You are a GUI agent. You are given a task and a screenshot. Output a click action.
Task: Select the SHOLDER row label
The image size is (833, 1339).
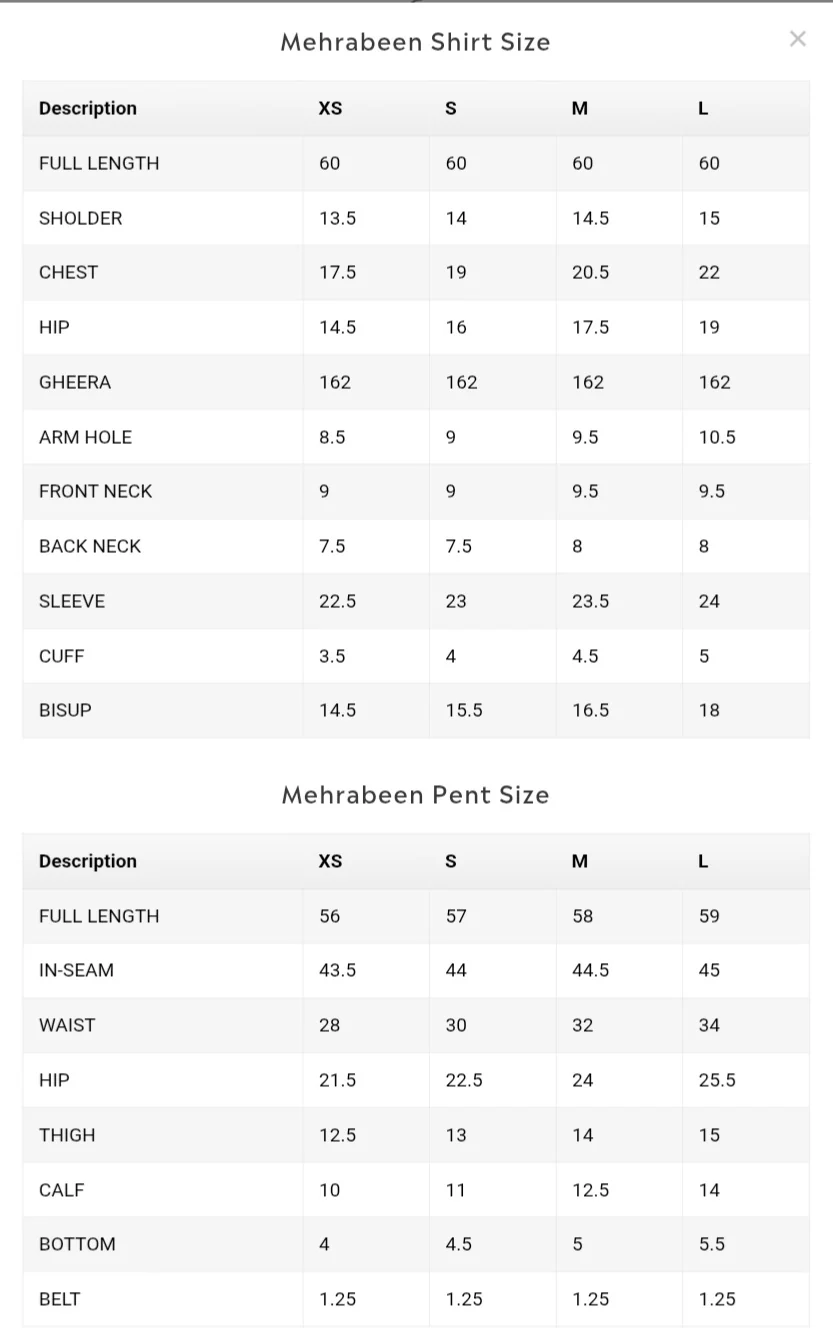(80, 218)
